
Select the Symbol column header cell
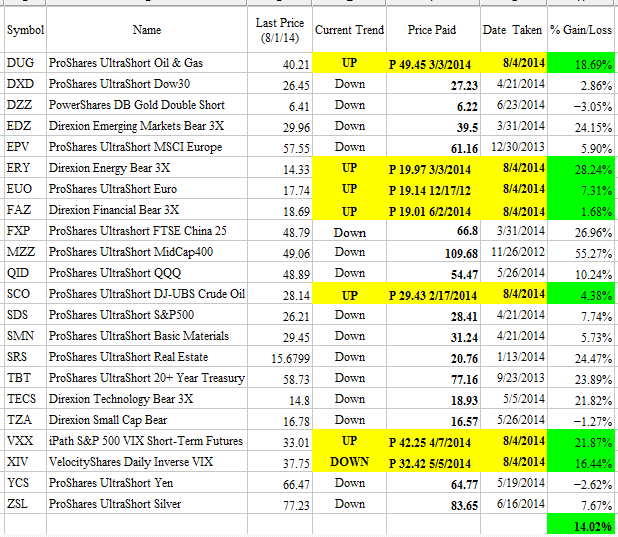tap(25, 30)
